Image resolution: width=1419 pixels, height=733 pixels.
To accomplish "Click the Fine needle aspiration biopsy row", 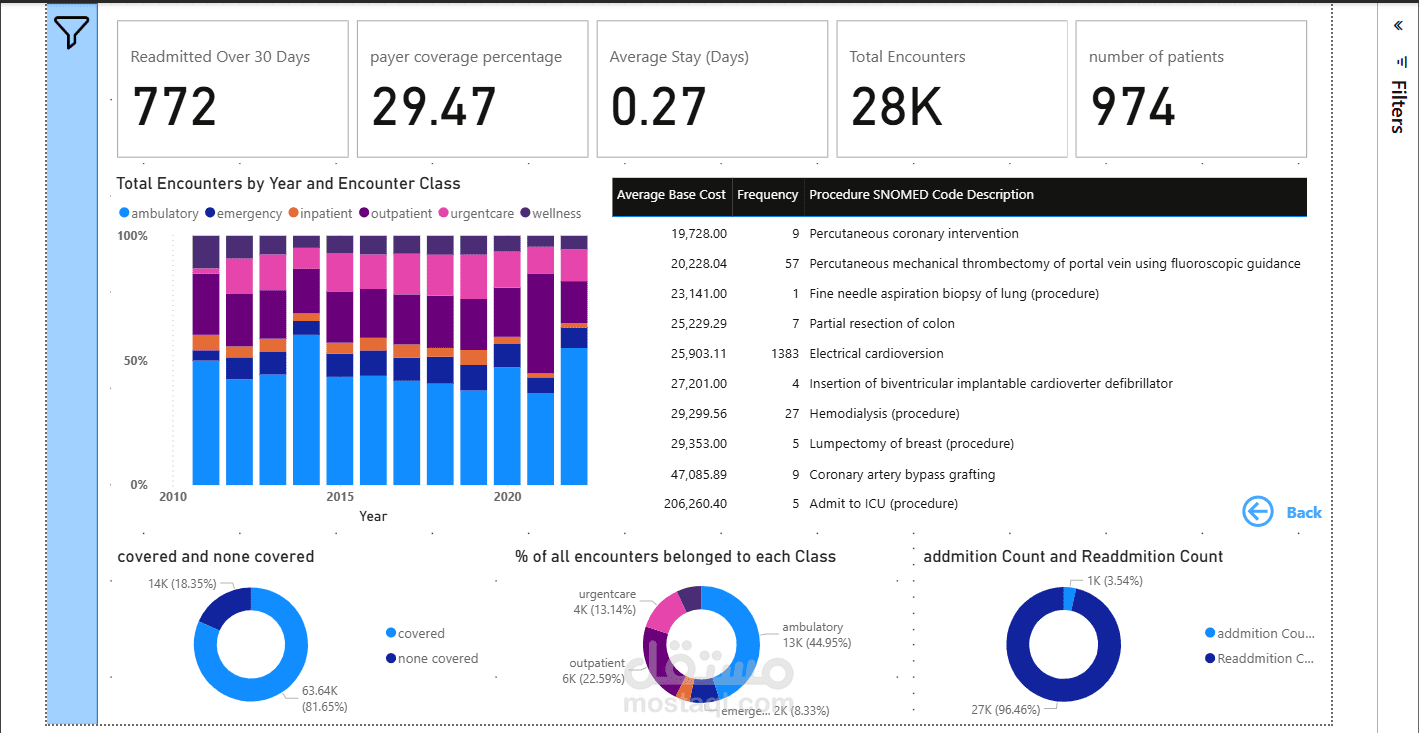I will [959, 293].
